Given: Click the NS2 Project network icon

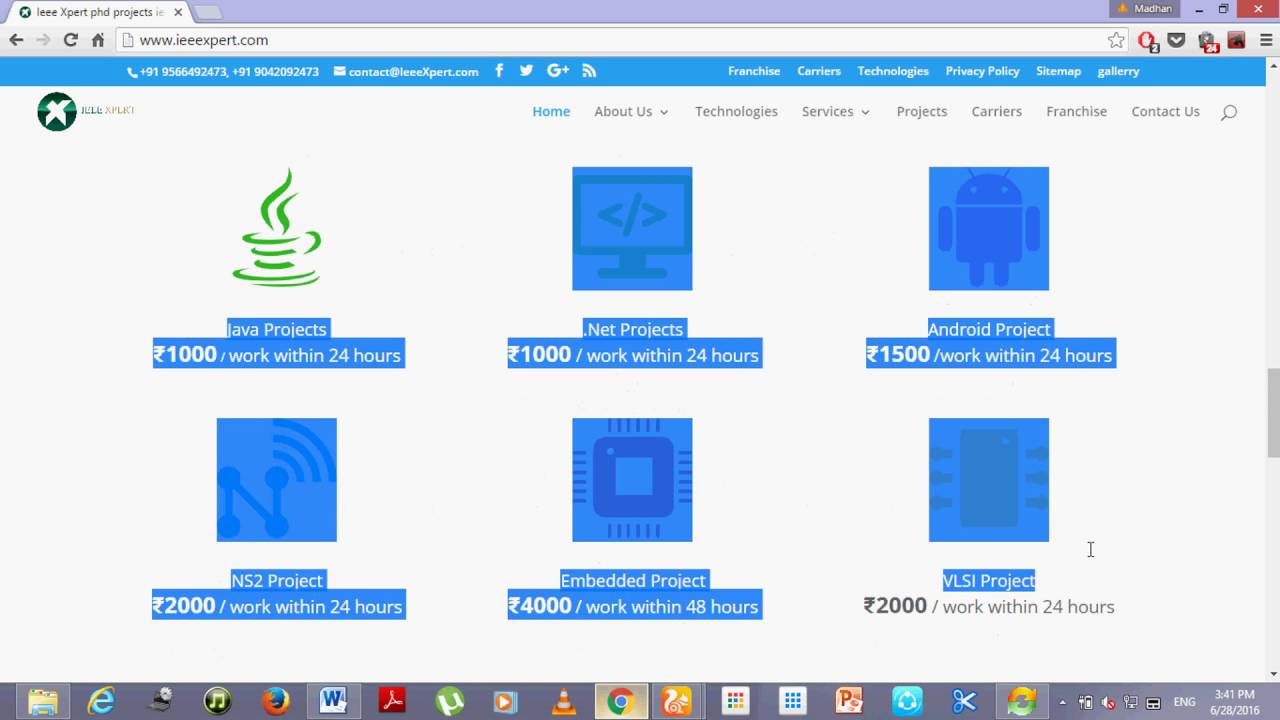Looking at the screenshot, I should 277,480.
